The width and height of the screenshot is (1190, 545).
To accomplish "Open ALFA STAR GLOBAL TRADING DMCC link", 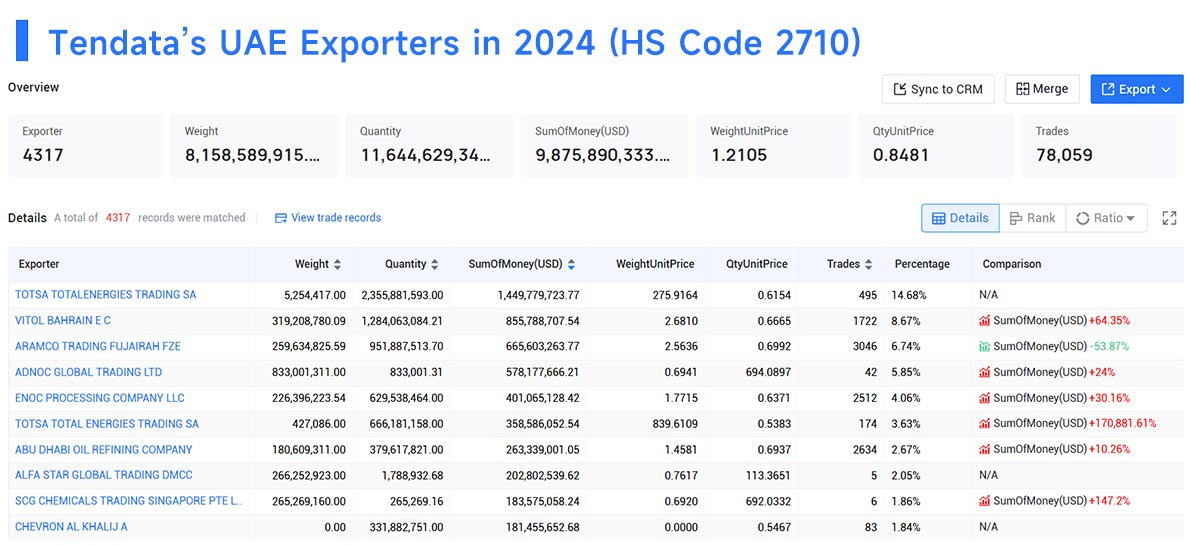I will (104, 475).
